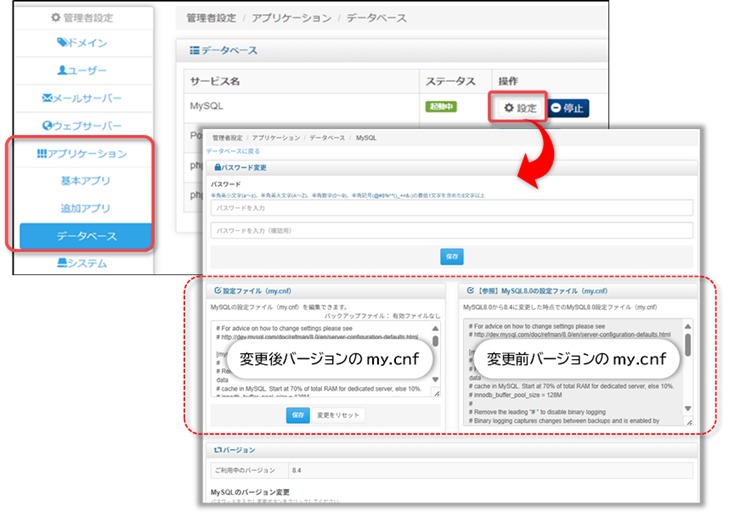Click the scrollbar of the MySQL8.0 reference my.cnf
729x518 pixels.
pos(687,345)
